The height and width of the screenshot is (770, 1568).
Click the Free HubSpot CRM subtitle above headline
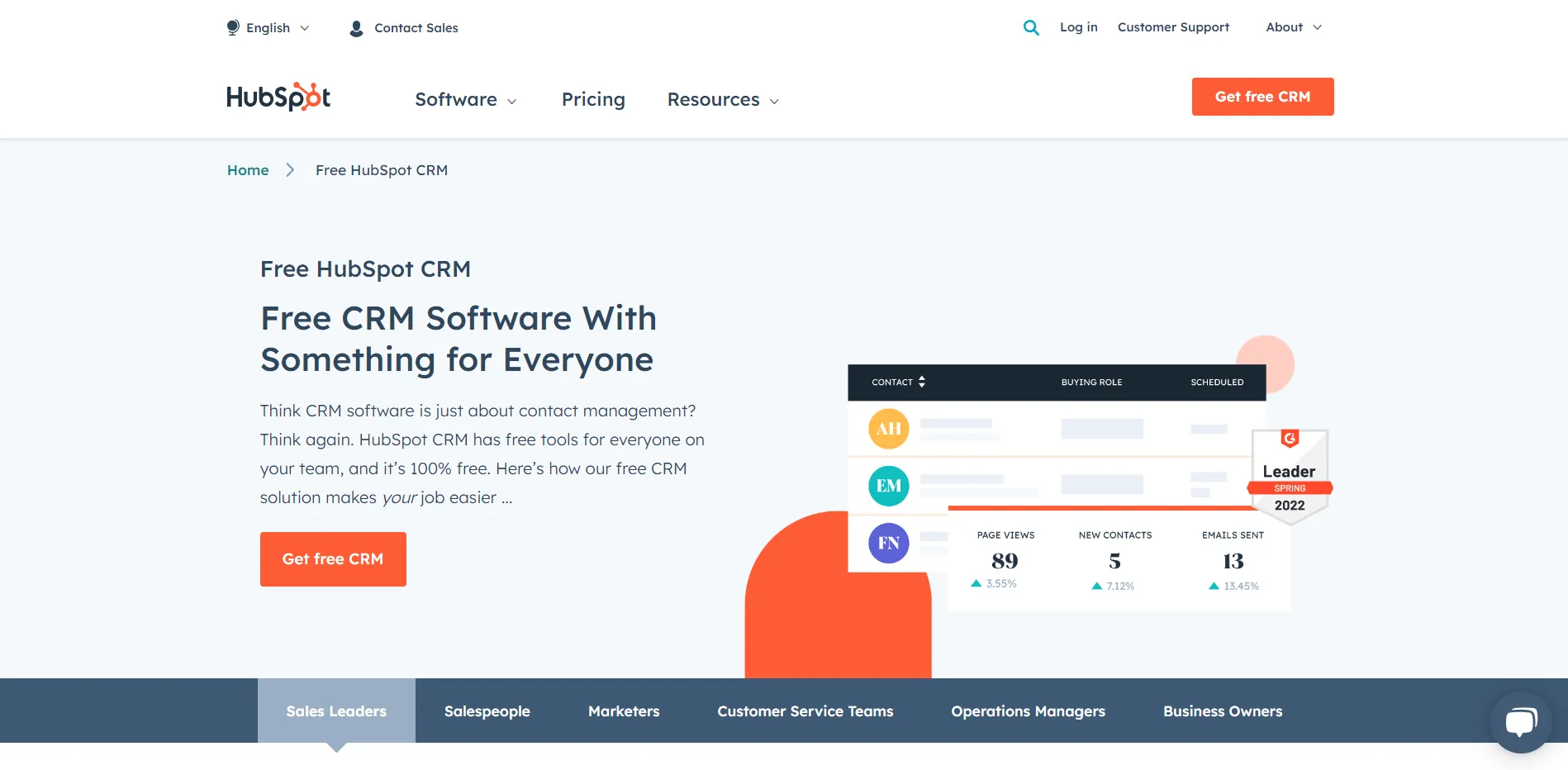click(x=365, y=269)
